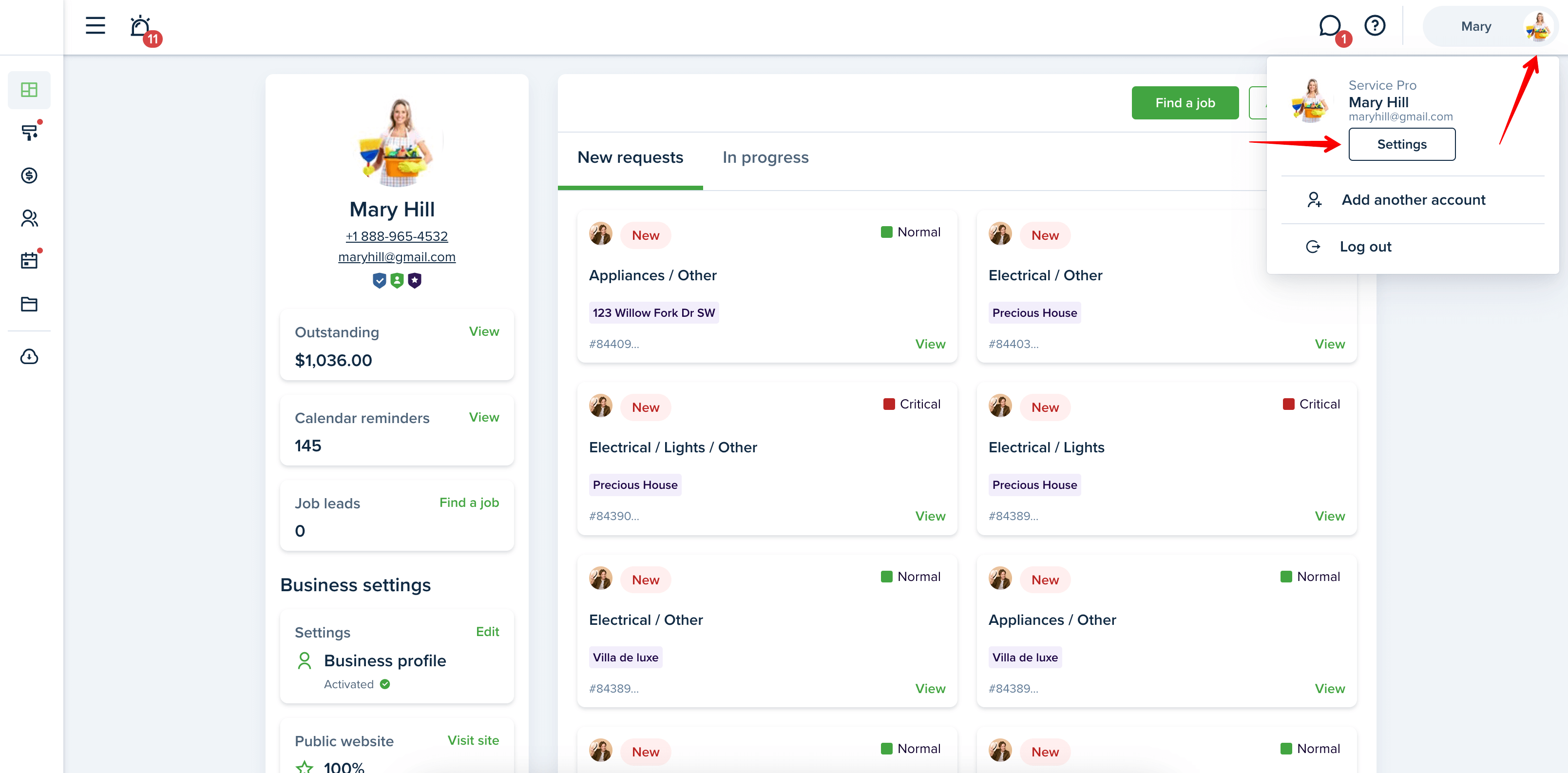Click the Critical priority label on Electrical / Lights / Other
The height and width of the screenshot is (773, 1568).
[911, 404]
